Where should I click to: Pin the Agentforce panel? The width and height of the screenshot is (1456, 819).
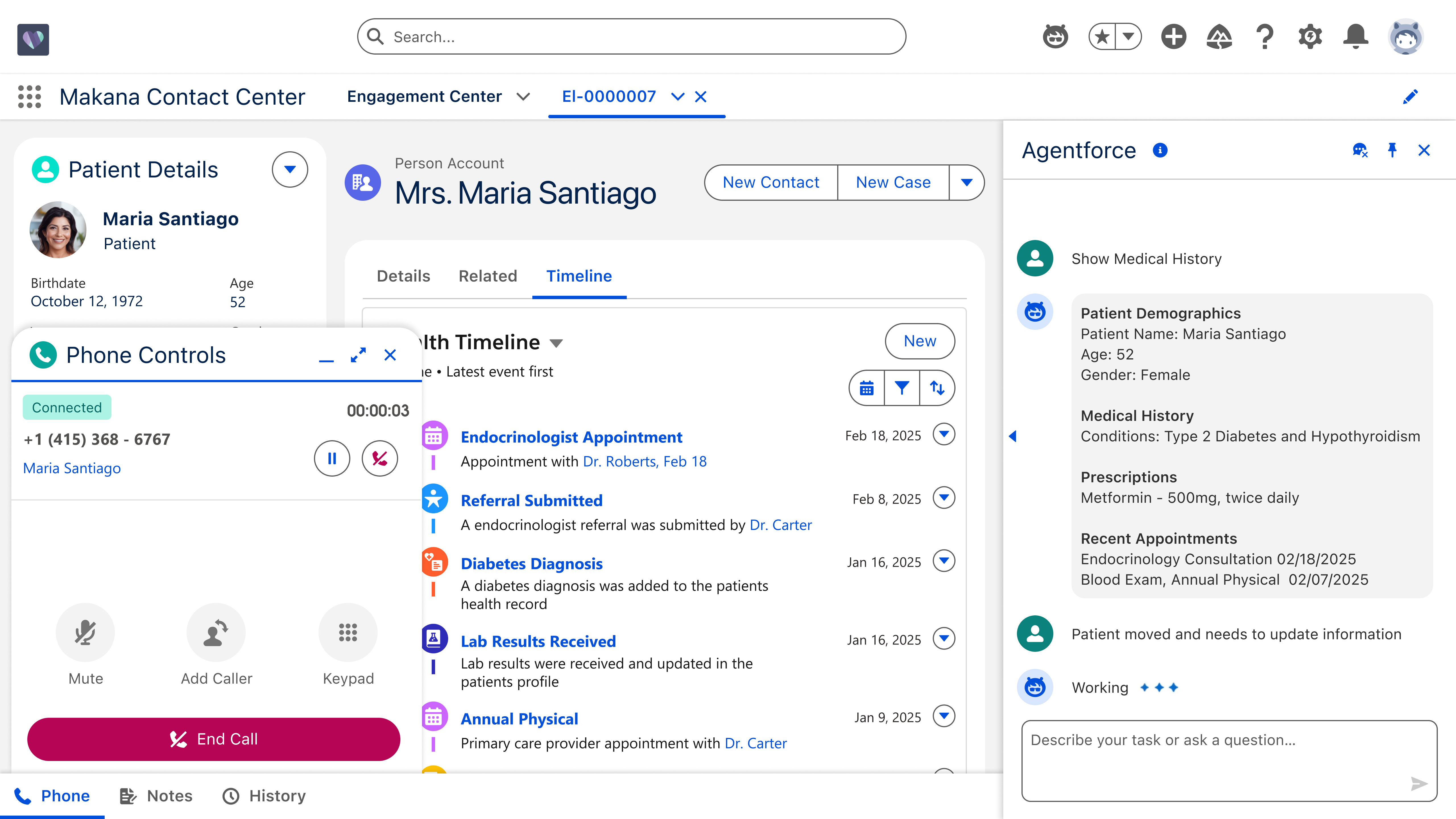coord(1391,150)
